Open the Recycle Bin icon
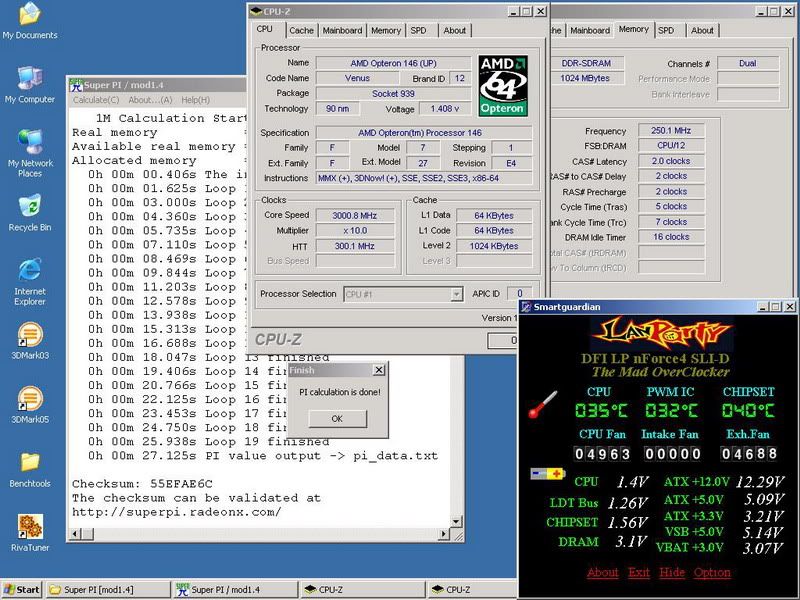 pos(29,207)
